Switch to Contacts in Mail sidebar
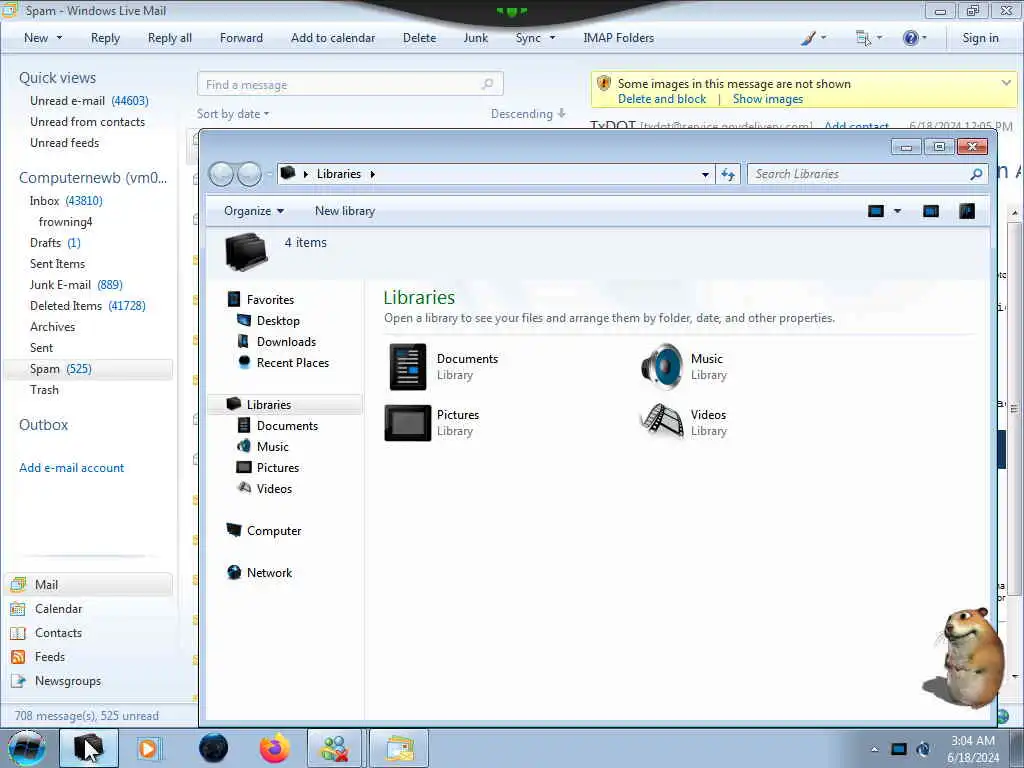 (x=58, y=633)
